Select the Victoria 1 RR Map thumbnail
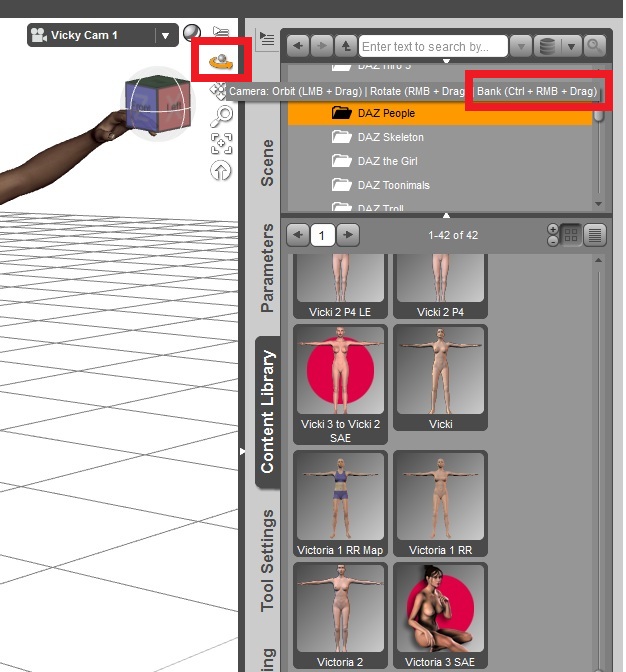The image size is (626, 672). [340, 504]
